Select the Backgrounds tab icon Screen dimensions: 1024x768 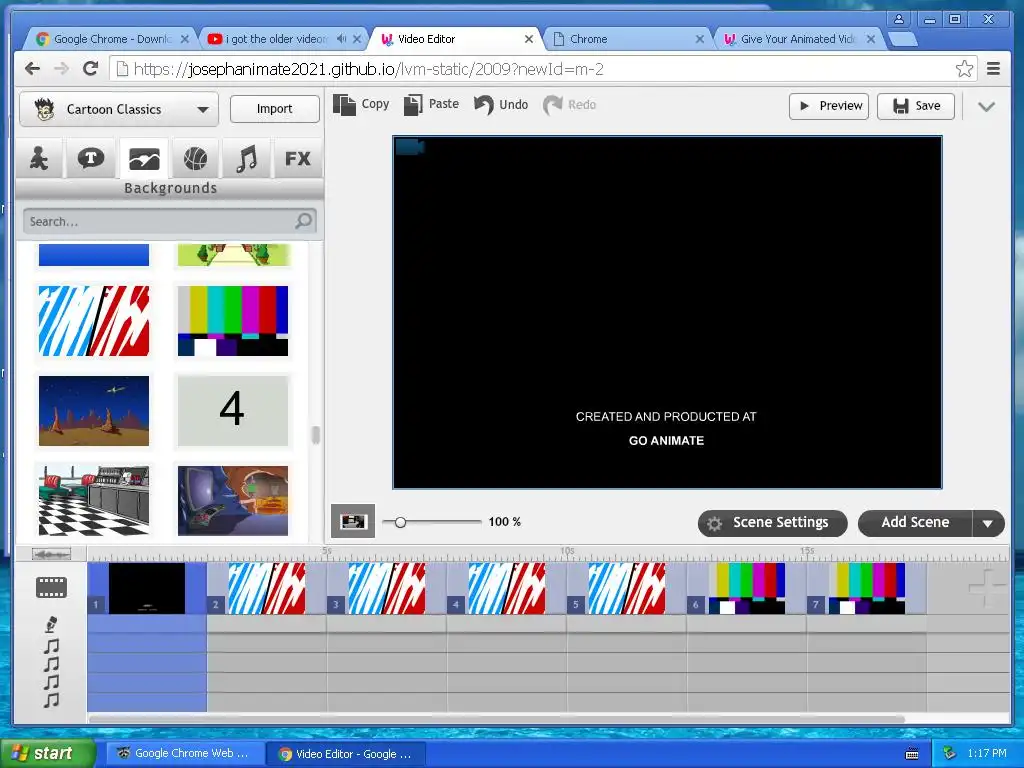pyautogui.click(x=144, y=159)
